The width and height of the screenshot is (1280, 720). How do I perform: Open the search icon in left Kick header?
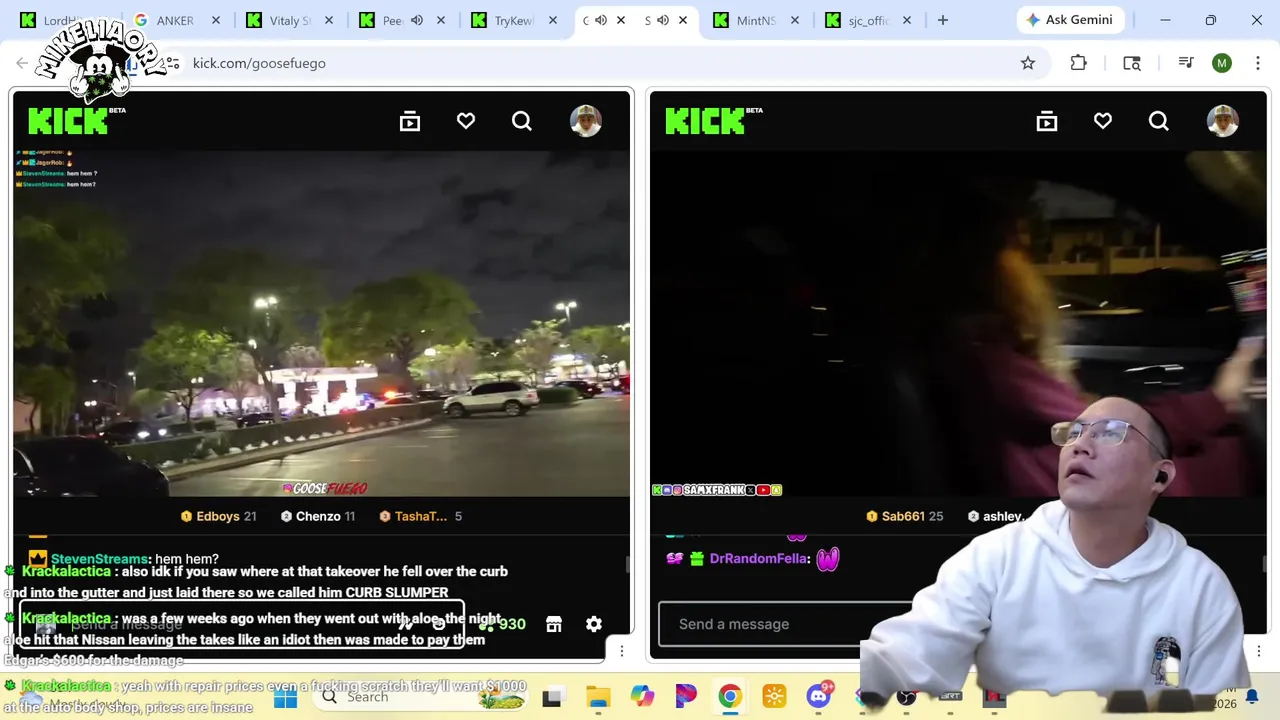click(522, 121)
